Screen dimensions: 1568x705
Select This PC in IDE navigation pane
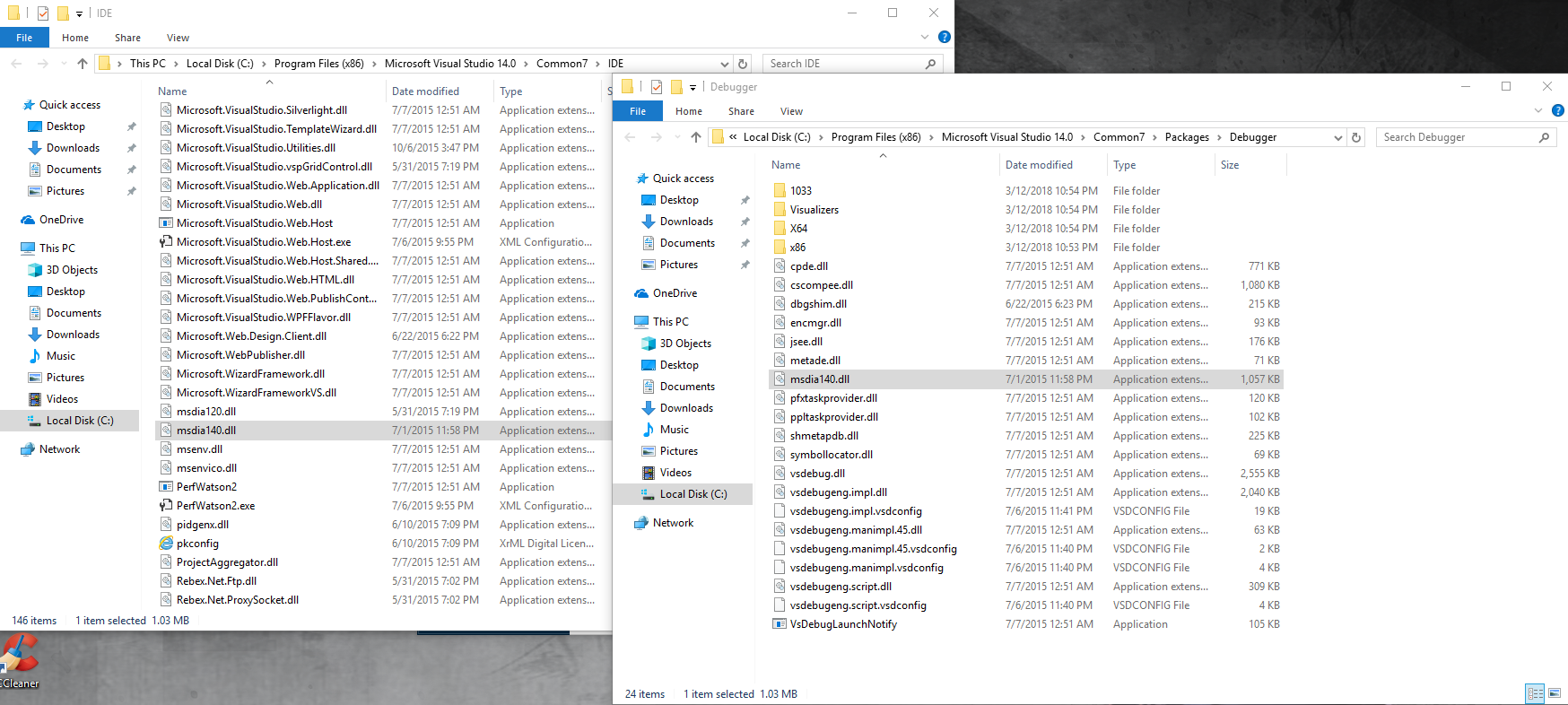pyautogui.click(x=57, y=248)
